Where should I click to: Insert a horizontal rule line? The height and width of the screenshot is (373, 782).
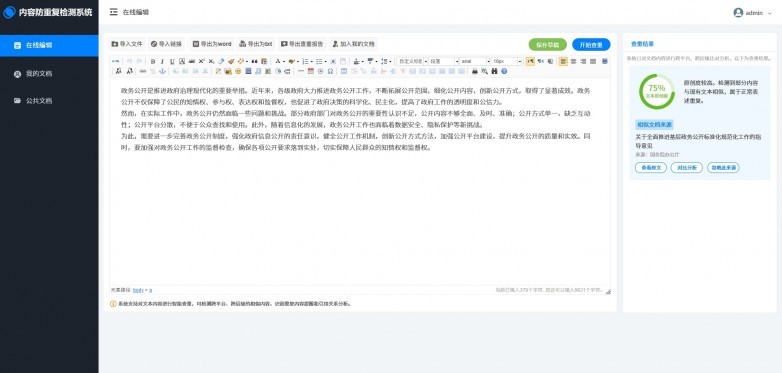[301, 71]
